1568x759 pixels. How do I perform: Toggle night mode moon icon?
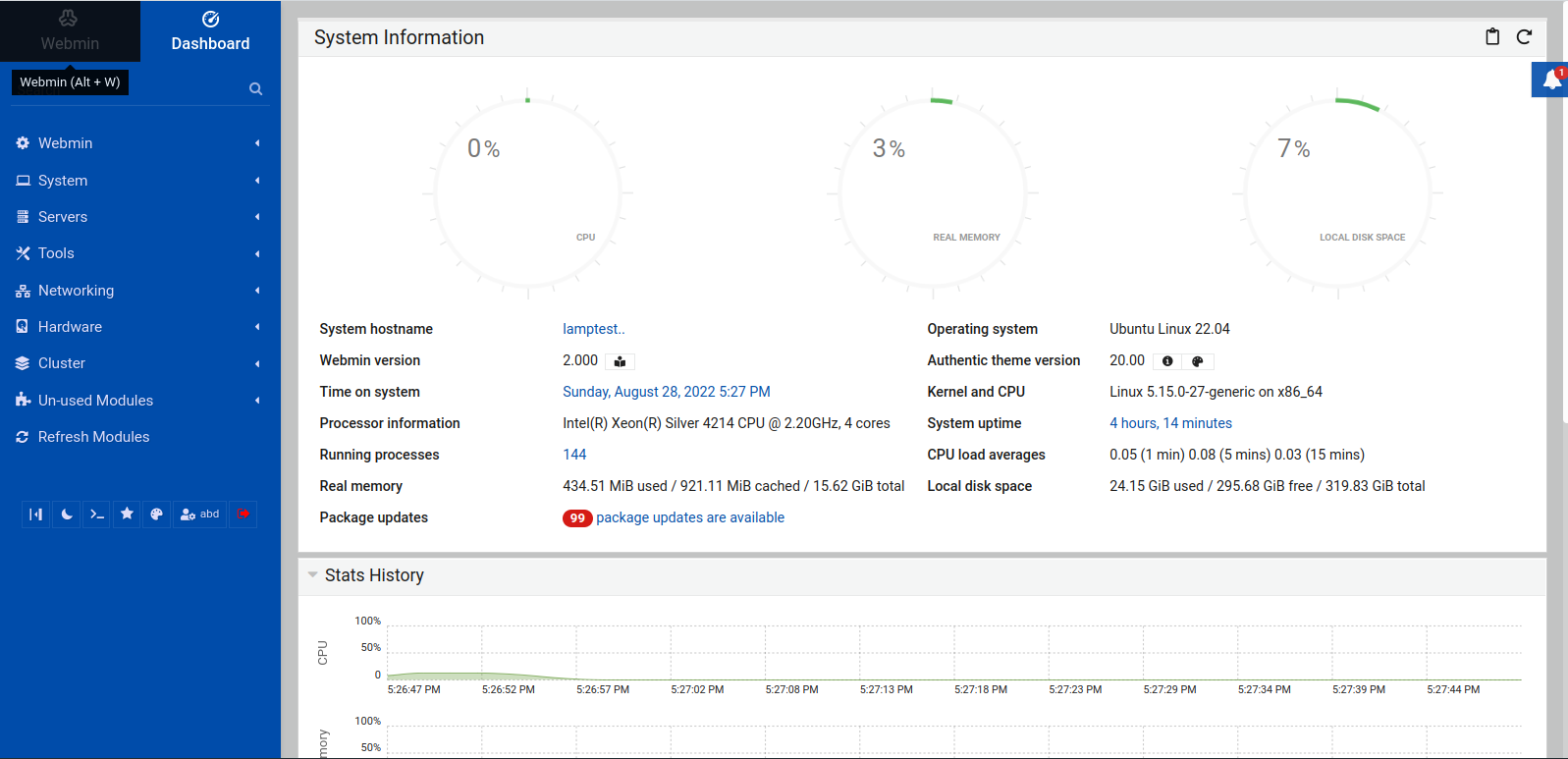pyautogui.click(x=67, y=515)
